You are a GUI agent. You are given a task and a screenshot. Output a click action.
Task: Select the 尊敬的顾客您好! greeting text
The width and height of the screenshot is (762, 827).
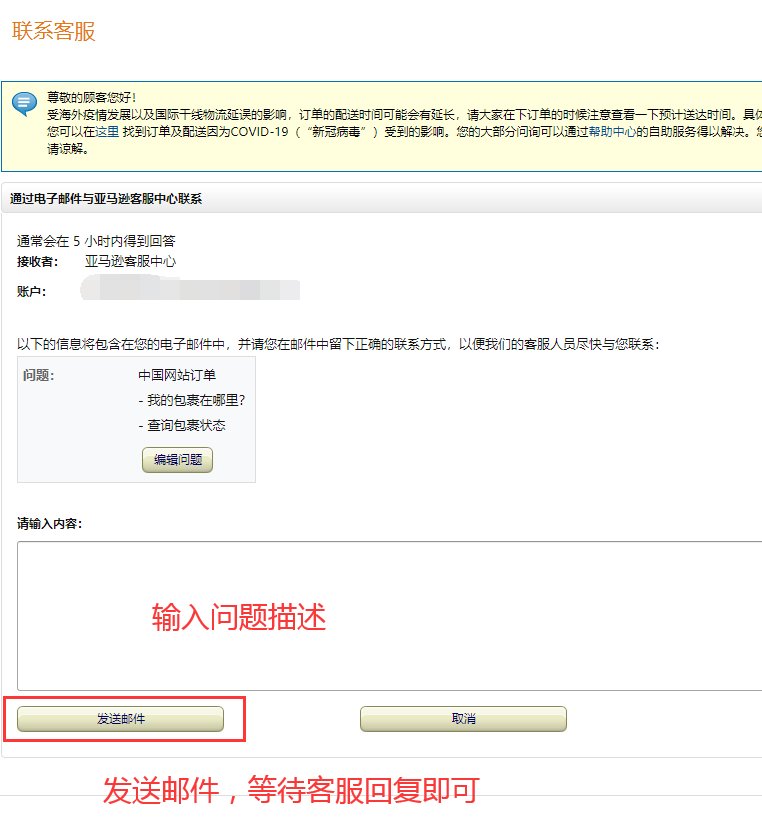[92, 98]
